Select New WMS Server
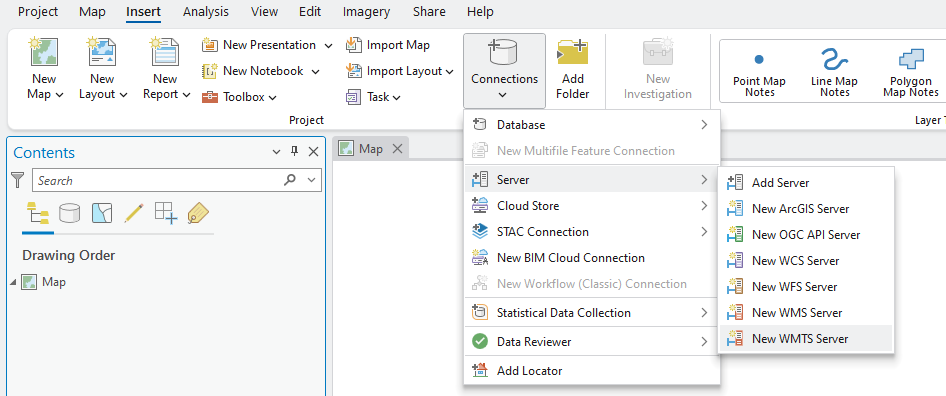 [x=805, y=313]
